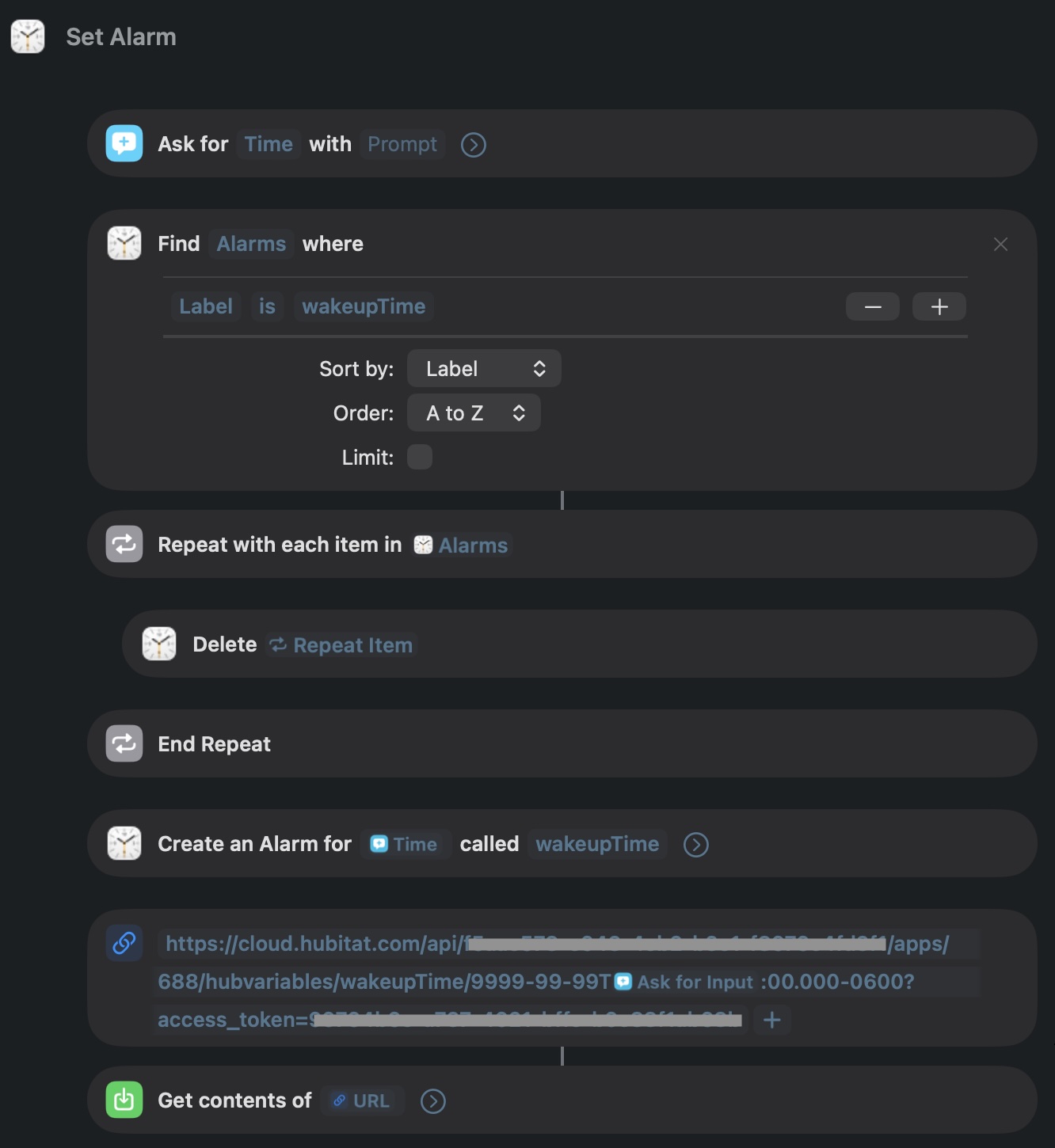Add a filter condition with plus button
This screenshot has height=1148, width=1055.
point(939,306)
